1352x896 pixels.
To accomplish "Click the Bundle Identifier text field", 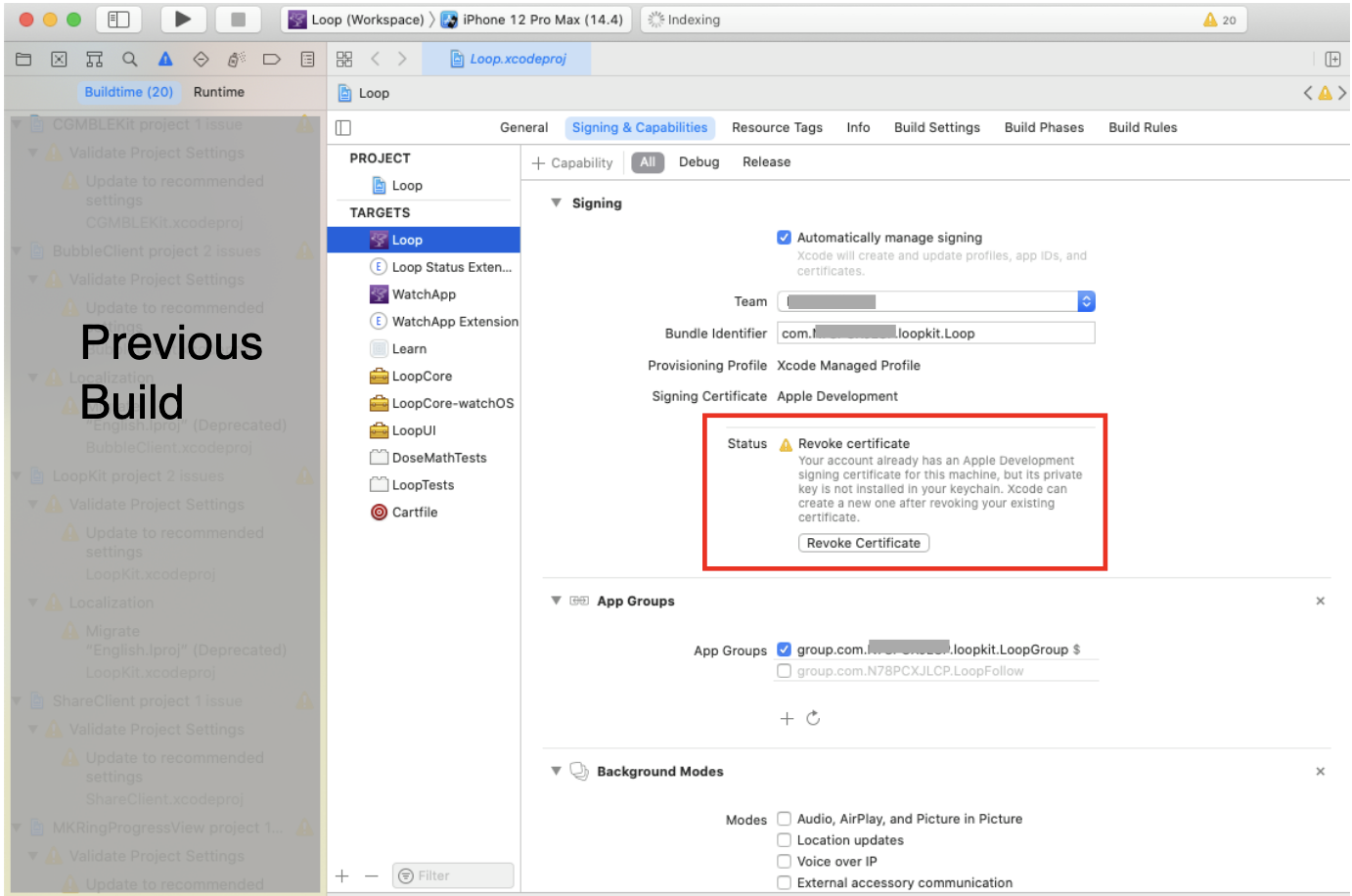I will click(x=935, y=334).
